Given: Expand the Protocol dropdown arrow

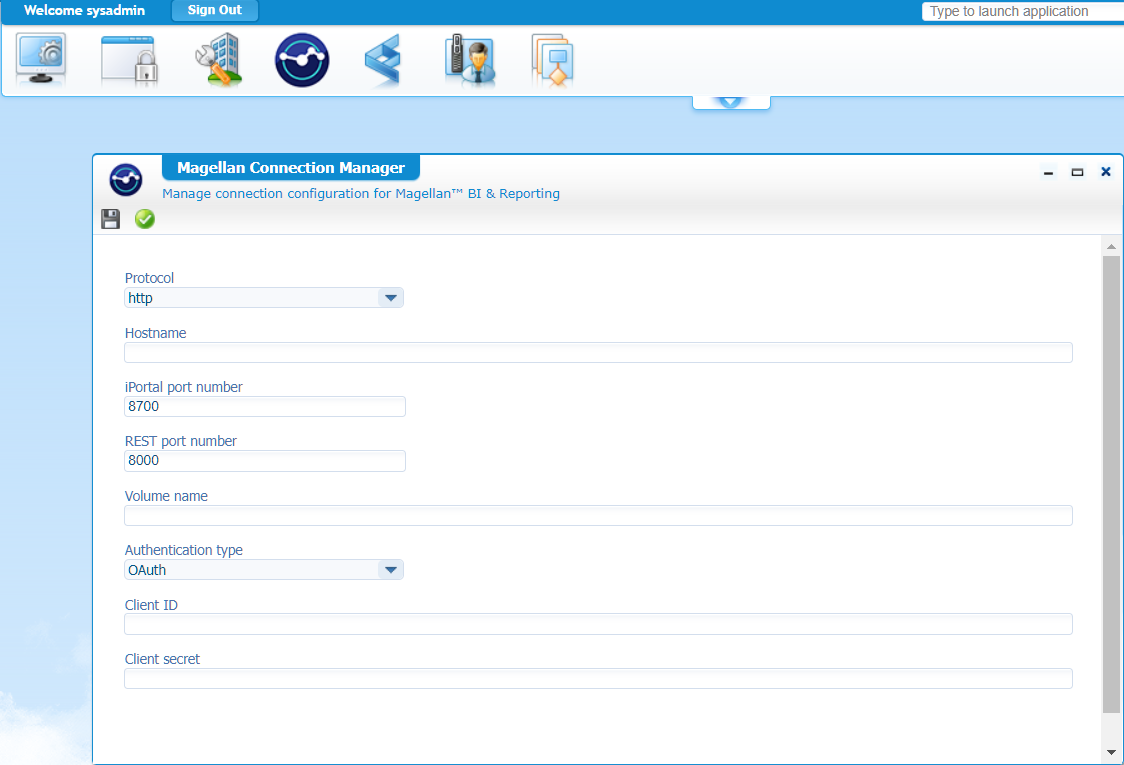Looking at the screenshot, I should (390, 298).
